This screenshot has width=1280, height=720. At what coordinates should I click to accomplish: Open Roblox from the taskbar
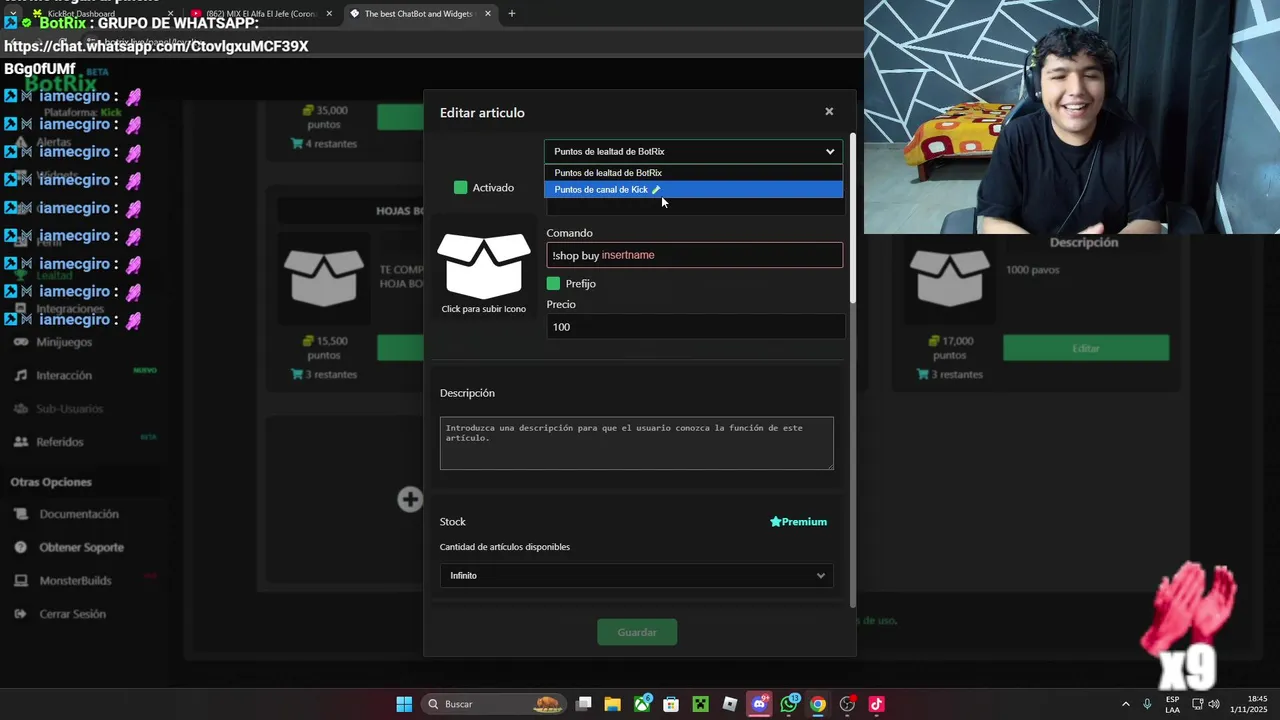click(730, 704)
